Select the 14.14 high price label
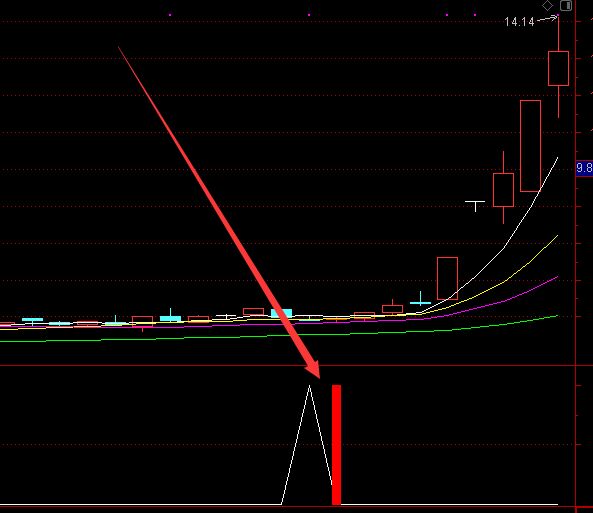Image resolution: width=593 pixels, height=513 pixels. pos(519,22)
